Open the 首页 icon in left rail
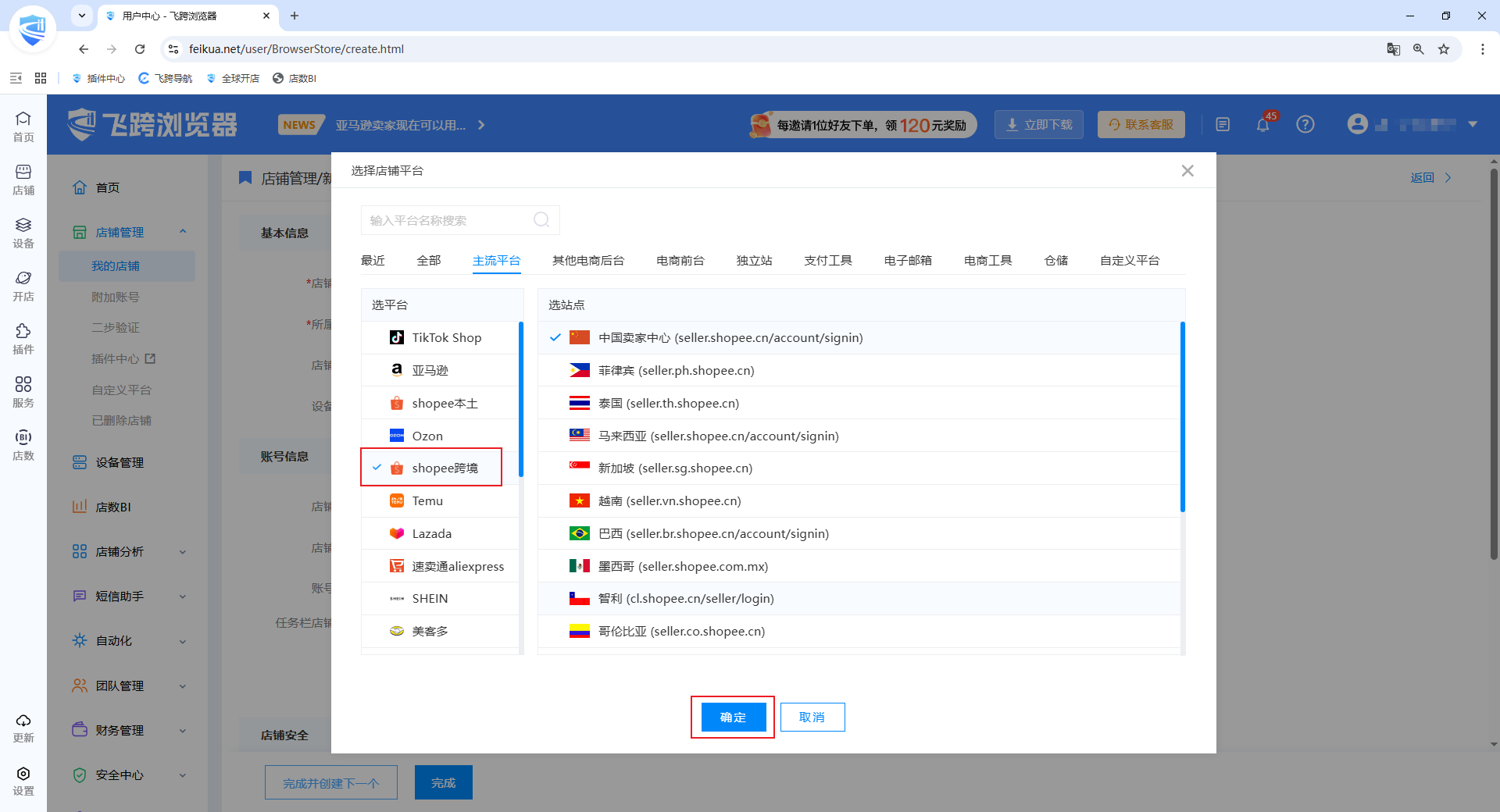The image size is (1500, 812). (23, 126)
